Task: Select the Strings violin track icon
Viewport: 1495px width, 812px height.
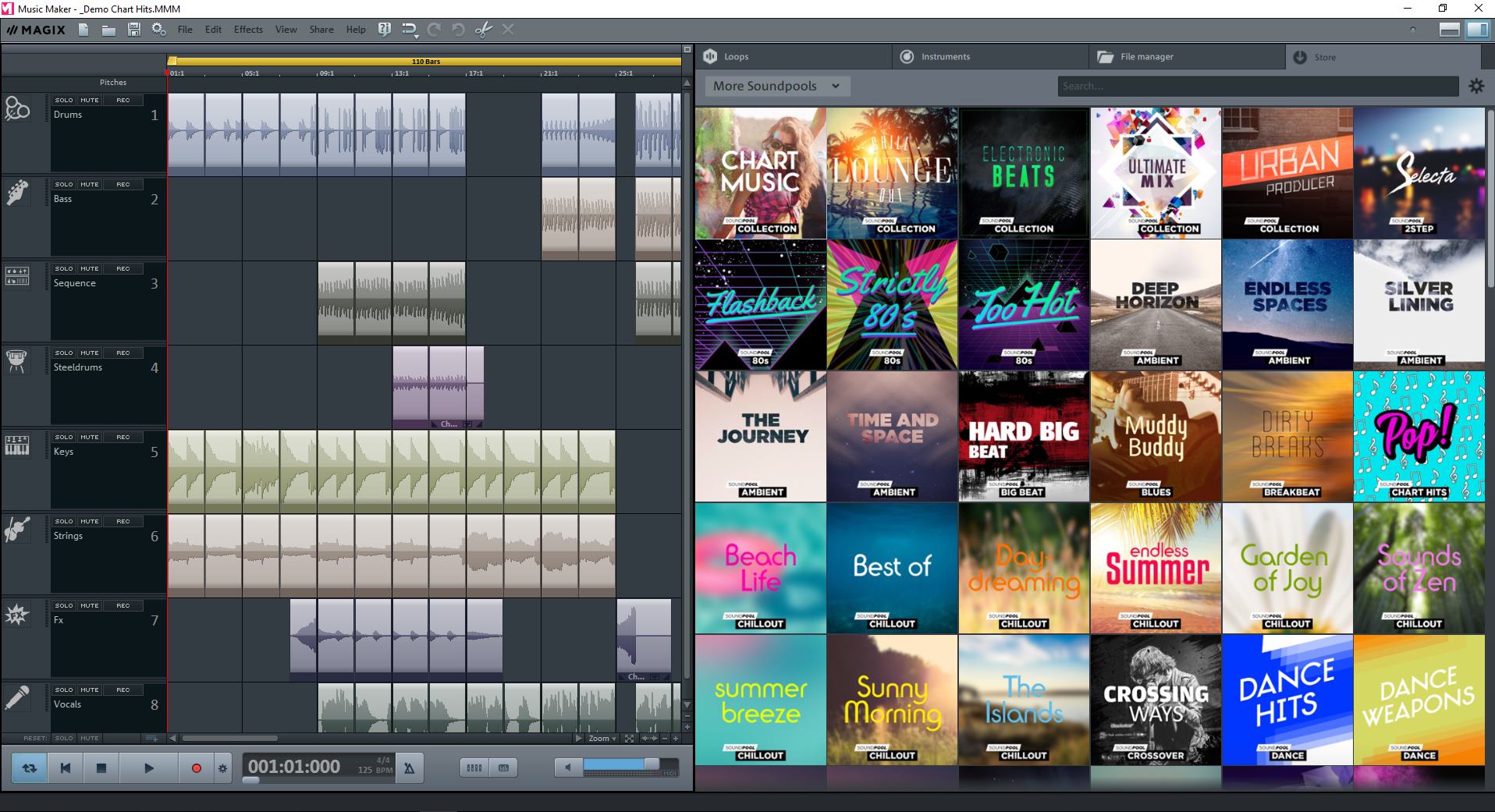Action: tap(17, 529)
